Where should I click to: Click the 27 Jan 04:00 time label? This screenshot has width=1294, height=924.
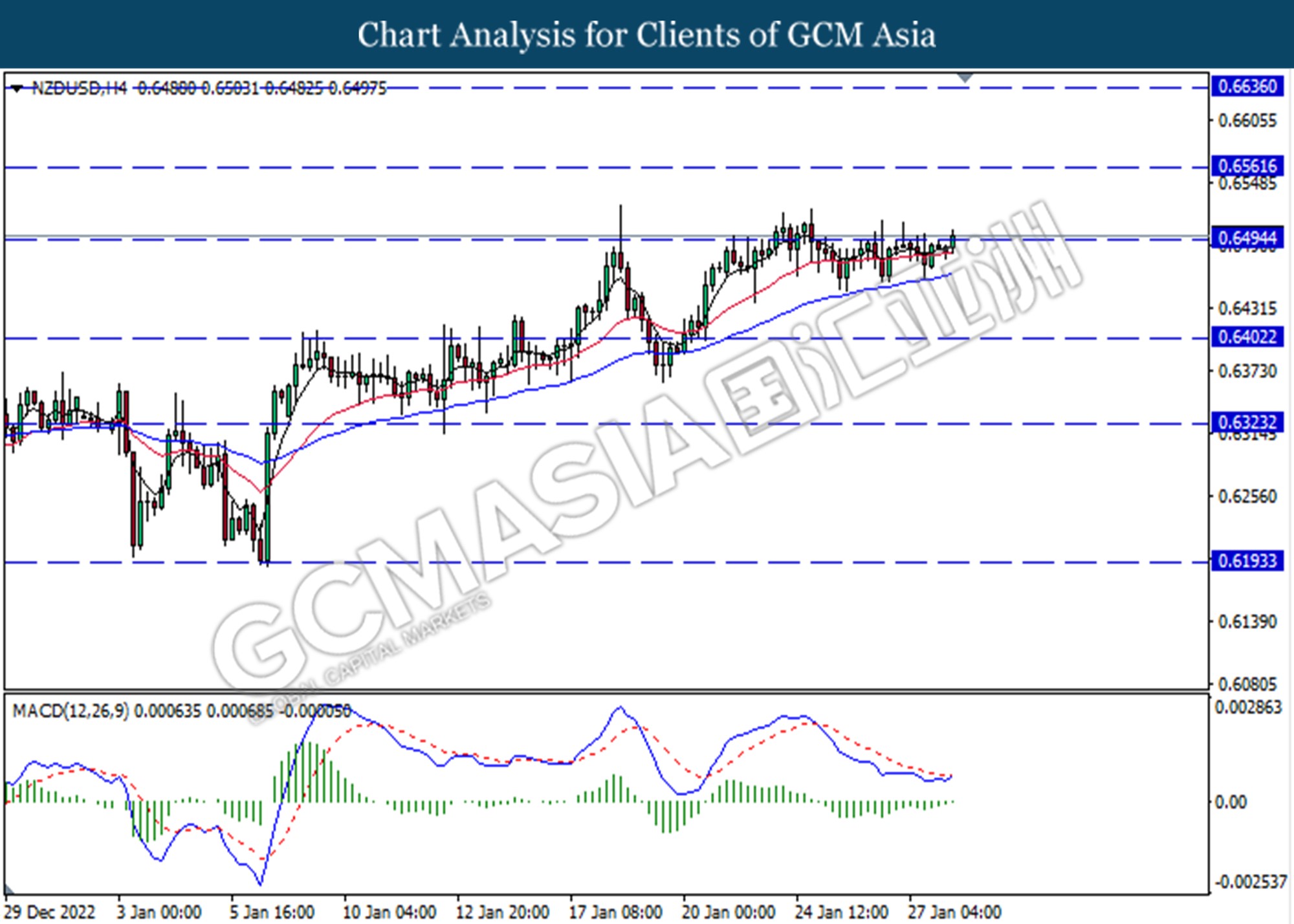tap(954, 912)
